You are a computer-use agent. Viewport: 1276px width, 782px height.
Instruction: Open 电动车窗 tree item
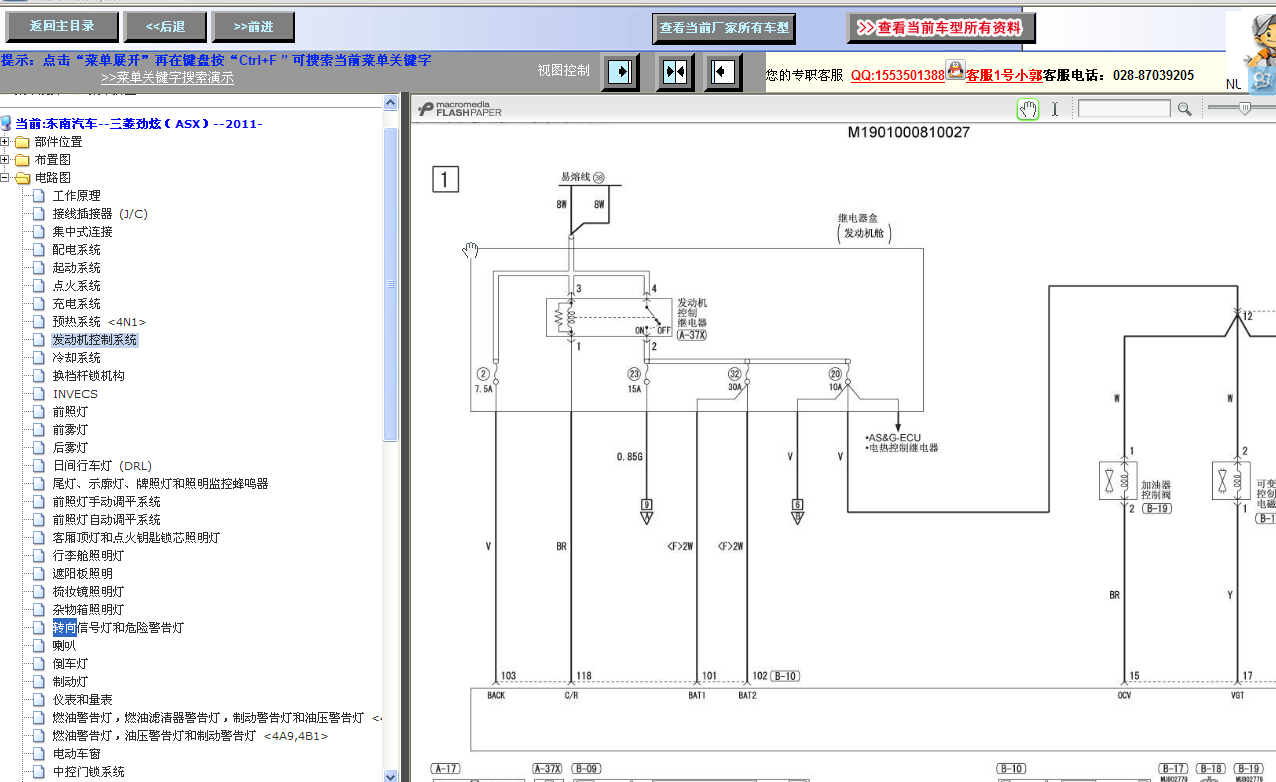76,754
